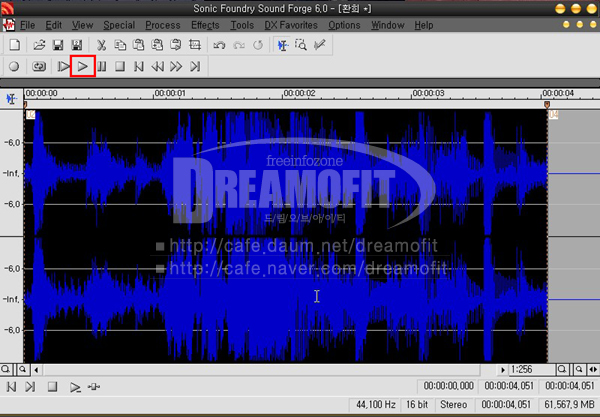Trim/Crop the selection icon
Screen dimensions: 600x417
[x=194, y=45]
